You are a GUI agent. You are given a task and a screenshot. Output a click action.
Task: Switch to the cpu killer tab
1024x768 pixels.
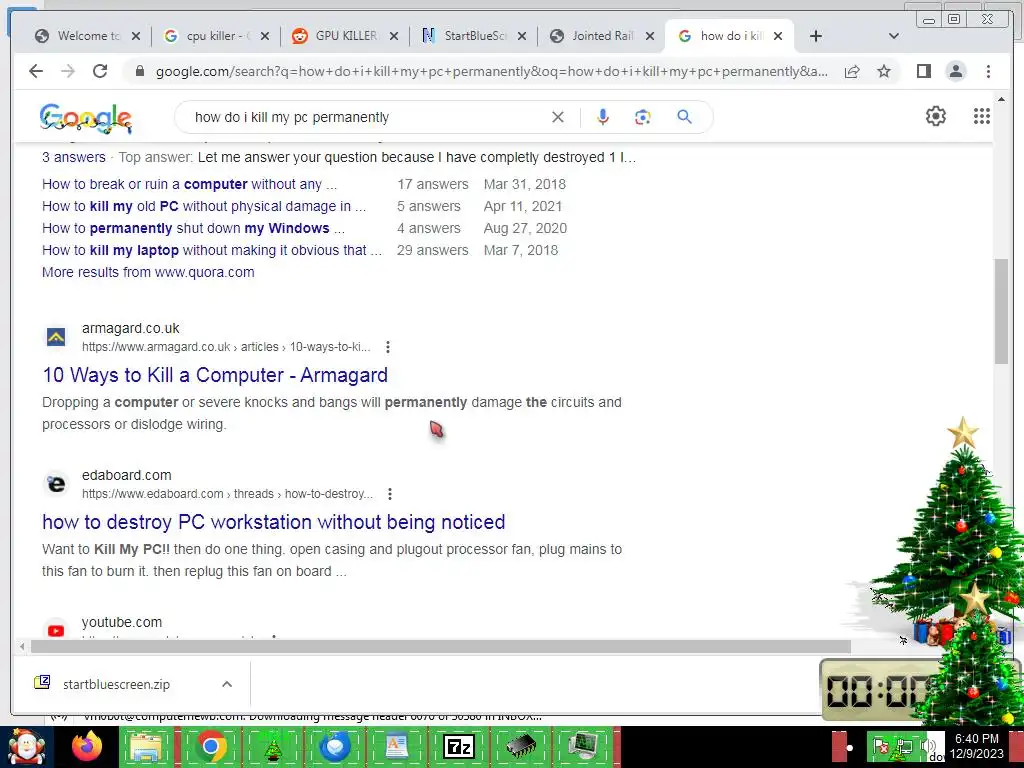point(217,36)
